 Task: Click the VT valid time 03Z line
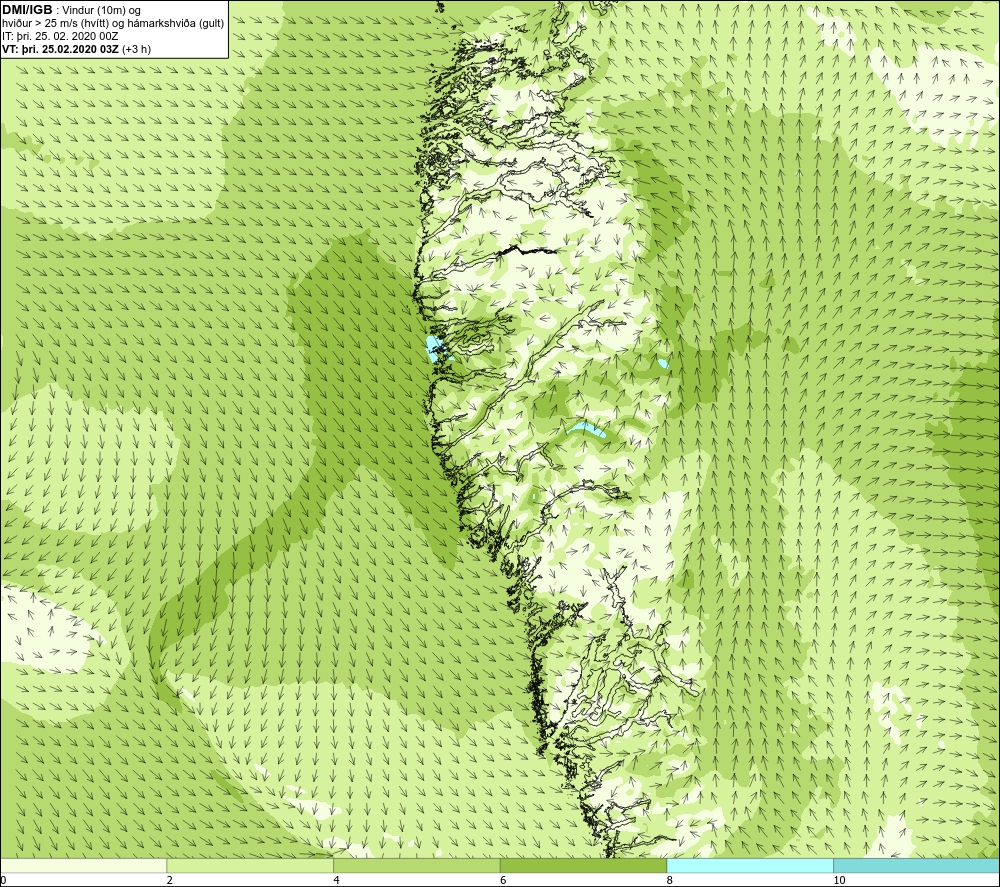(x=77, y=49)
